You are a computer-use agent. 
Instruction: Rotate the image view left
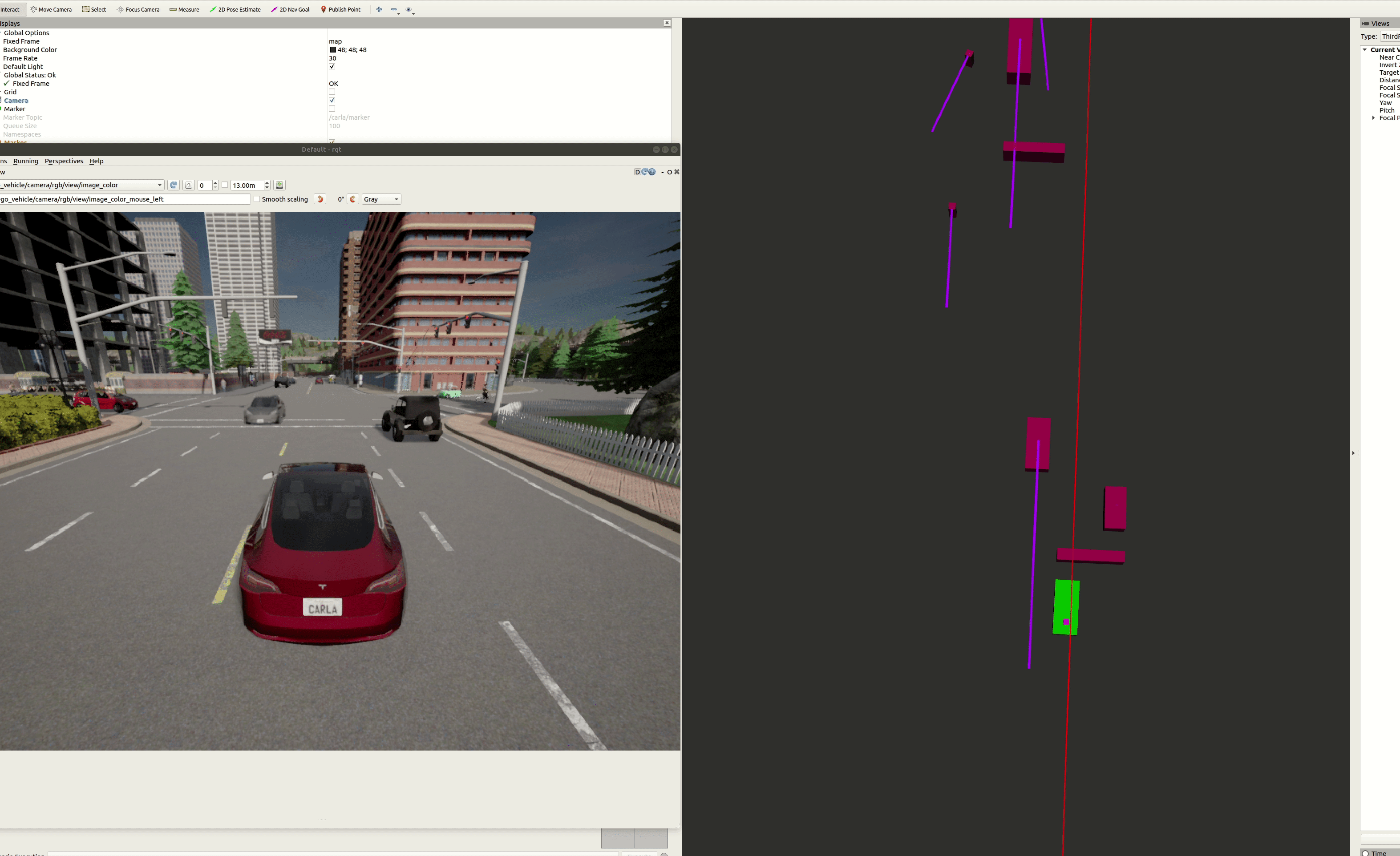(x=320, y=199)
